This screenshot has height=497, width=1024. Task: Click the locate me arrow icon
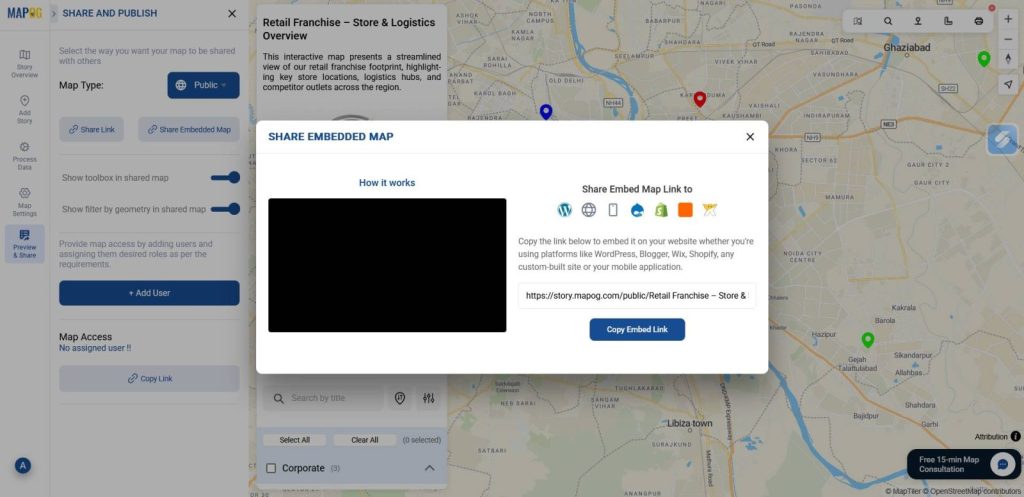pyautogui.click(x=1008, y=84)
